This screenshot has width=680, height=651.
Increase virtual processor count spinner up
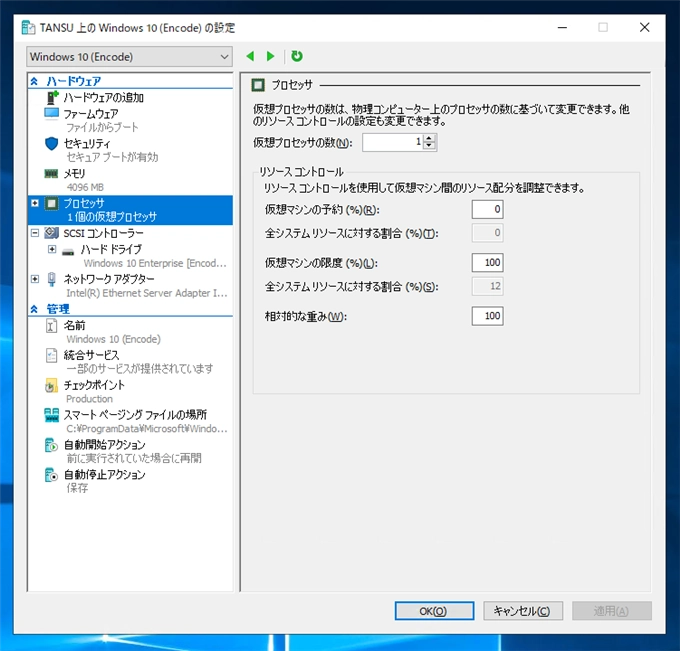click(x=429, y=138)
